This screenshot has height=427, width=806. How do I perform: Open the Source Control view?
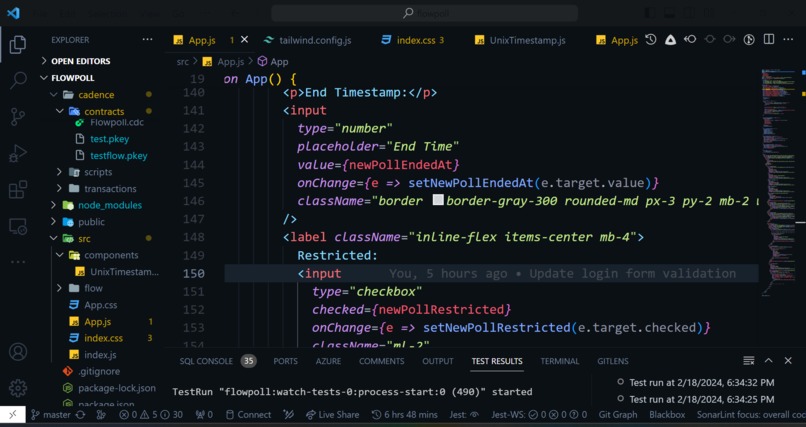[18, 117]
